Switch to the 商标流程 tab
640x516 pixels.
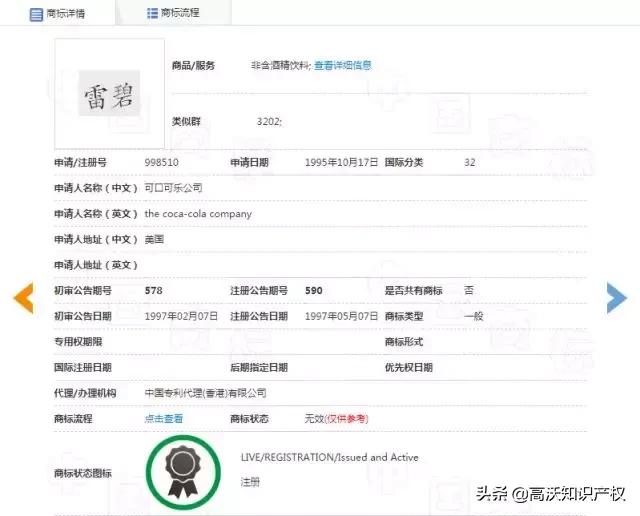click(x=174, y=13)
